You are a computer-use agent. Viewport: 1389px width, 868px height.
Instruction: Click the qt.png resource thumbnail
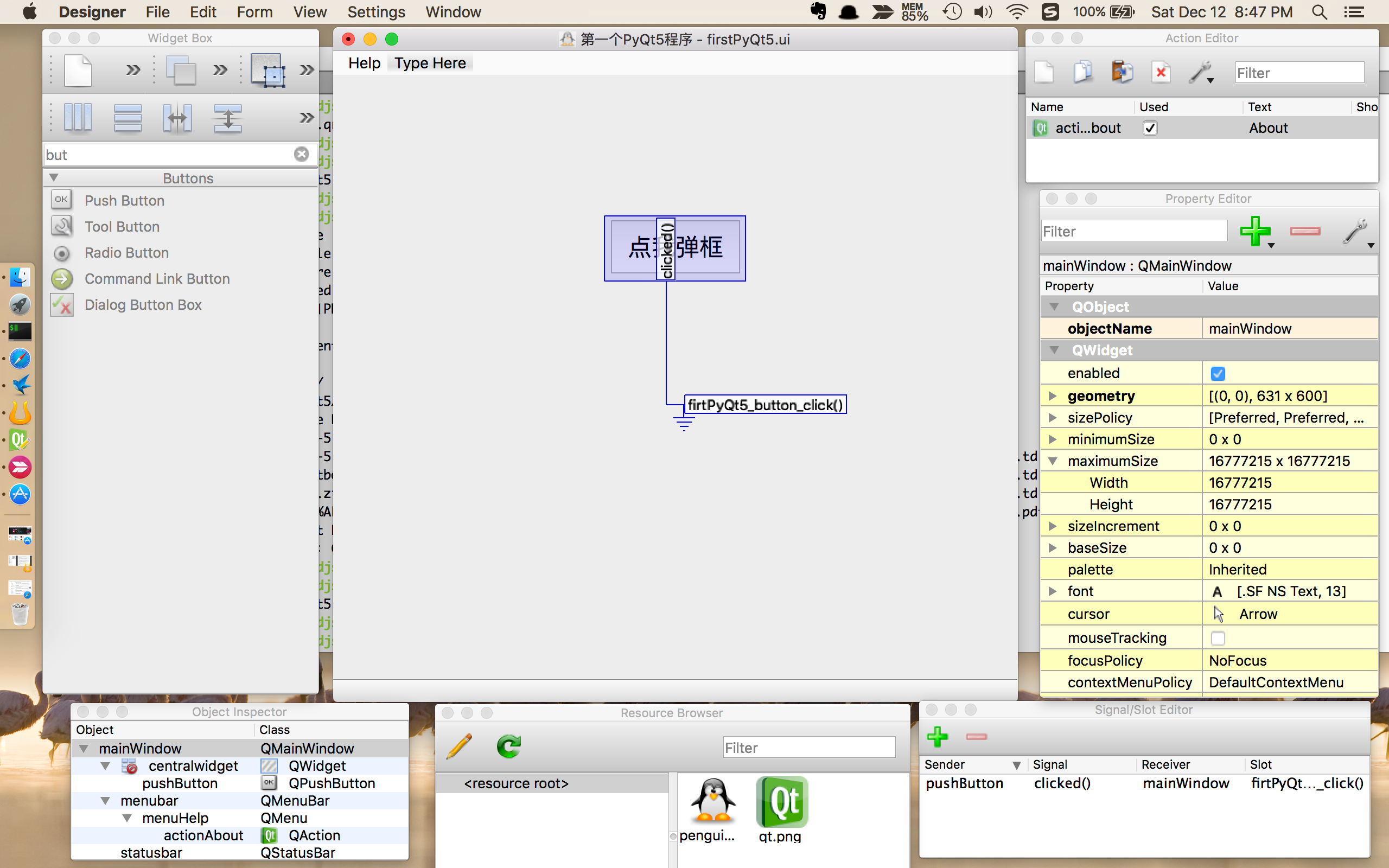pyautogui.click(x=781, y=803)
